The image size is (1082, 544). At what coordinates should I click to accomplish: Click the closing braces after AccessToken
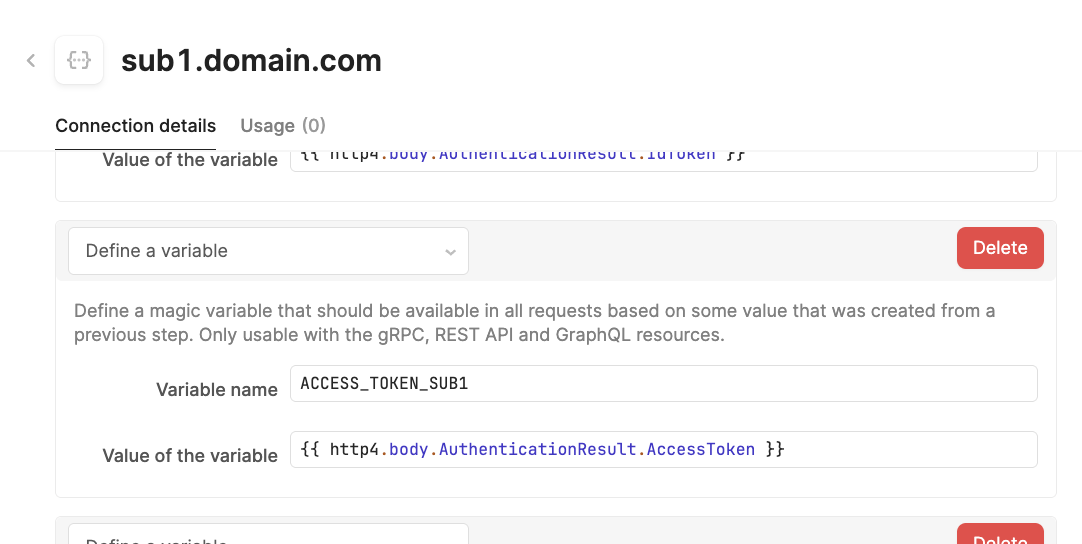pyautogui.click(x=775, y=449)
